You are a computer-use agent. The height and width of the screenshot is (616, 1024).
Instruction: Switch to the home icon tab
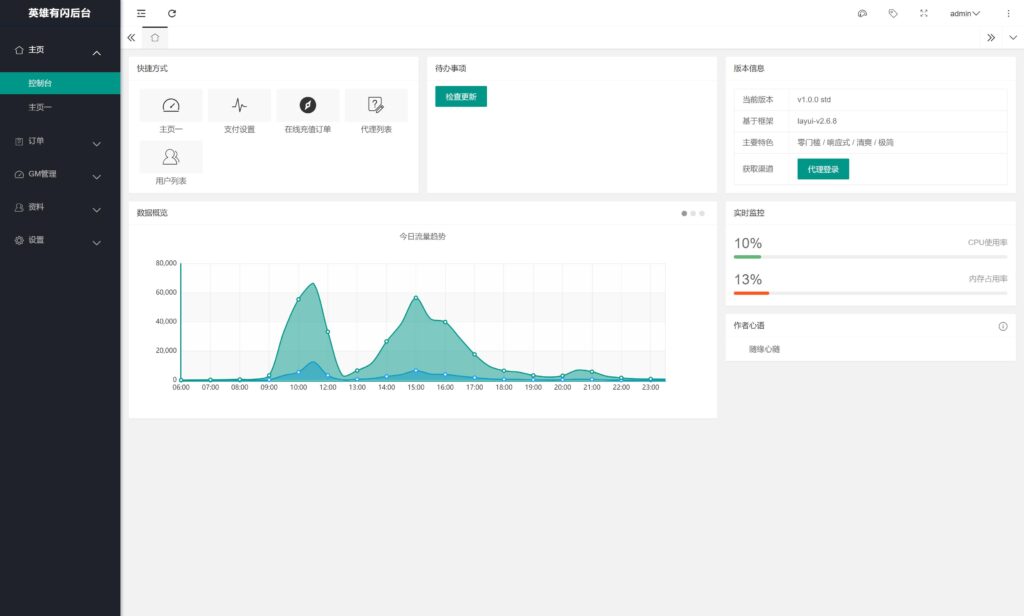154,37
